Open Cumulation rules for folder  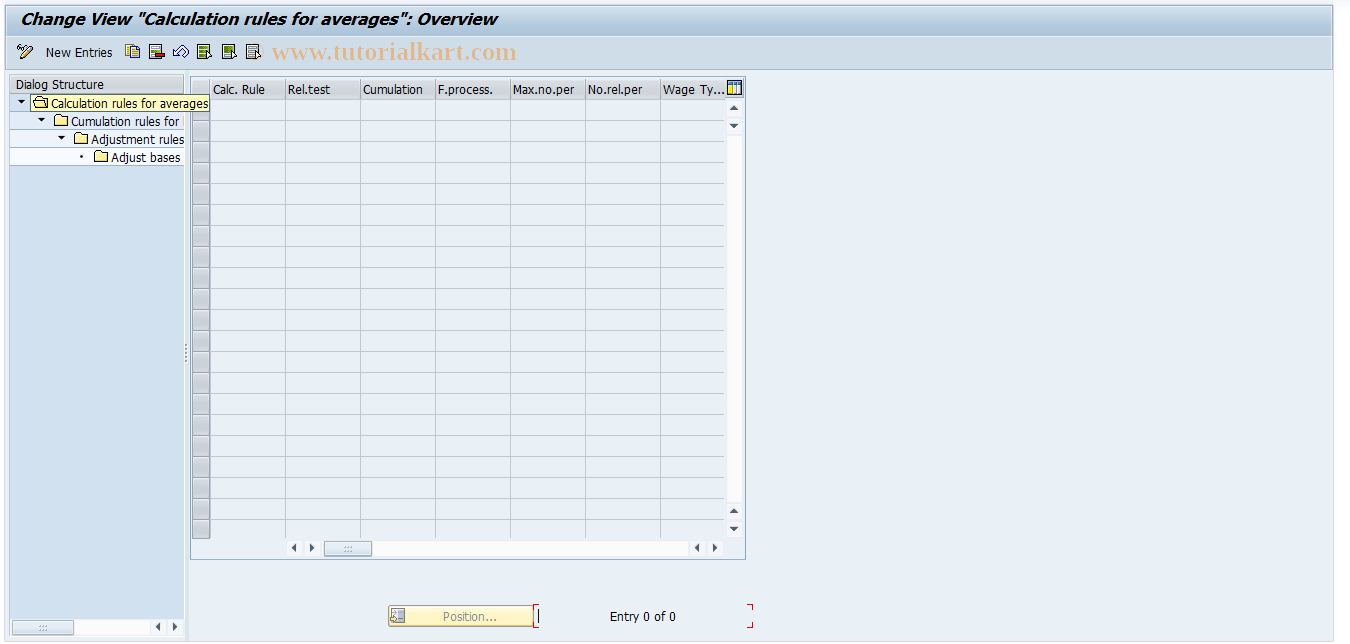point(116,121)
